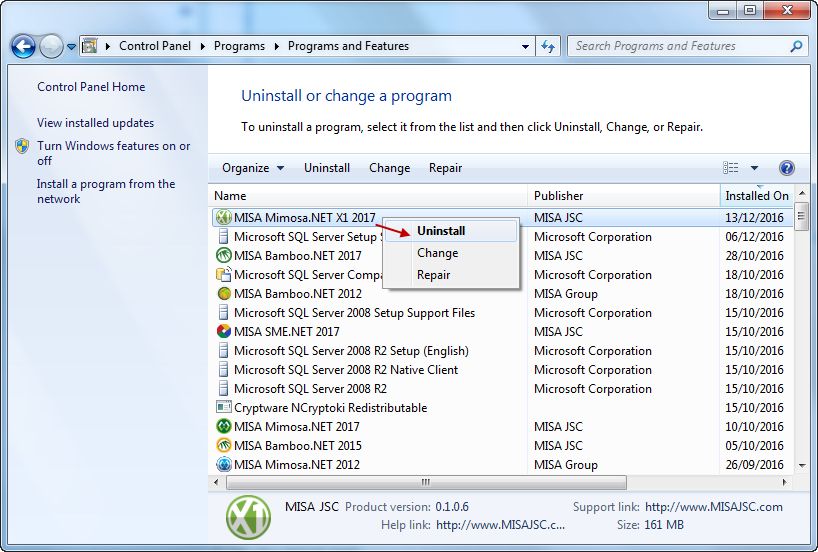Click Uninstall in the toolbar
The height and width of the screenshot is (552, 818).
[x=327, y=168]
